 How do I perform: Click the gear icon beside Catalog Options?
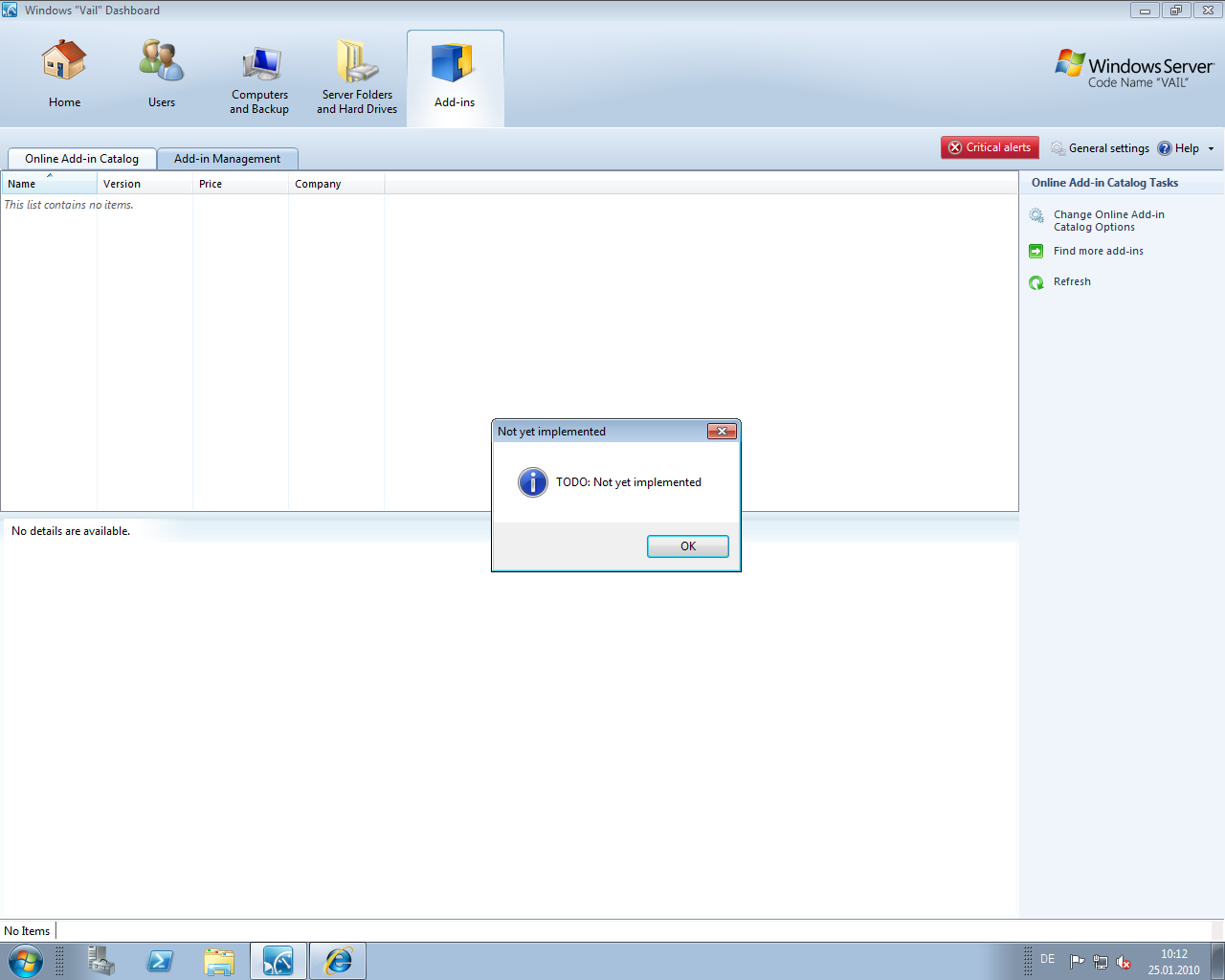click(1036, 215)
